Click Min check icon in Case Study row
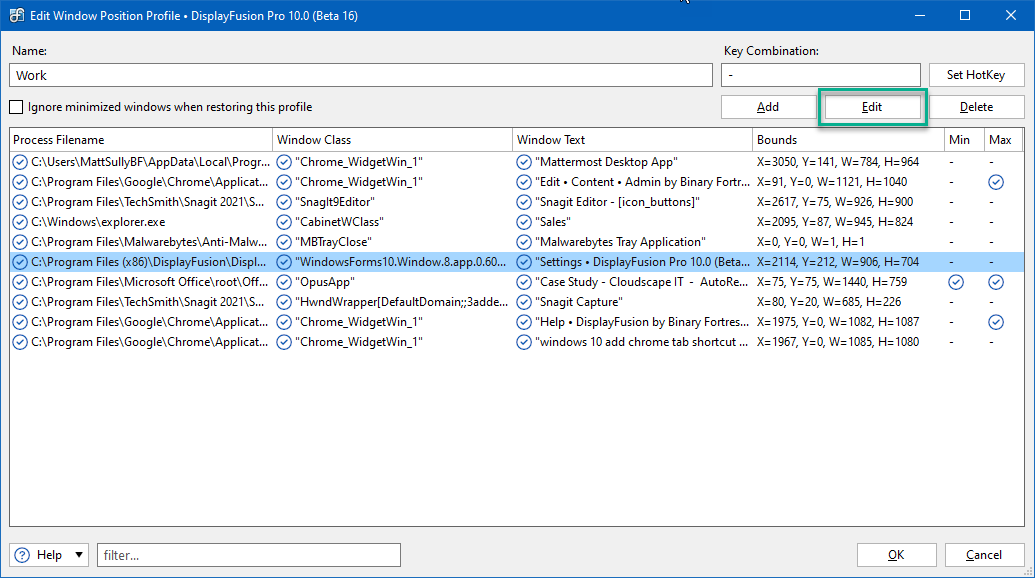 [x=956, y=282]
